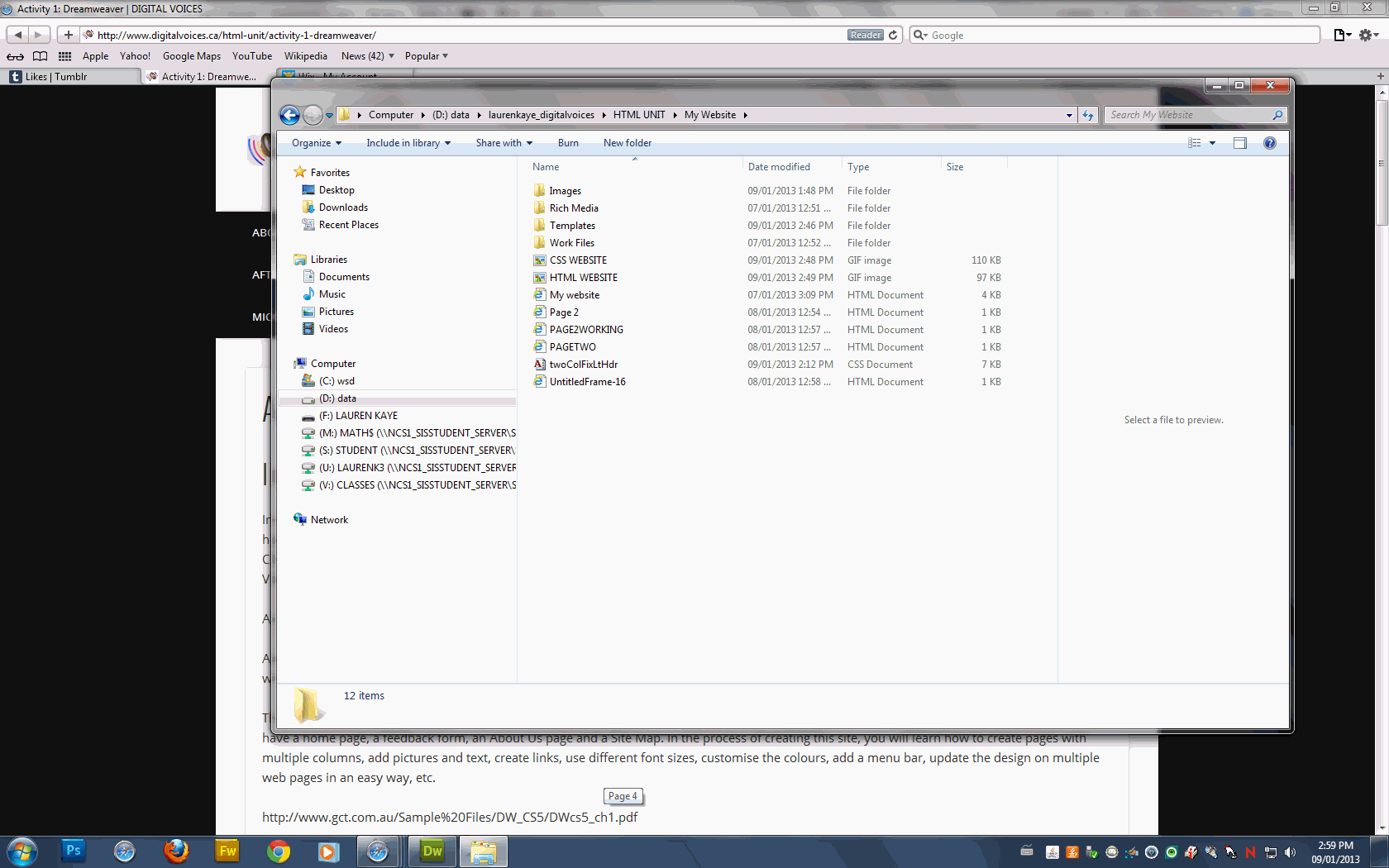
Task: Click the New folder button
Action: [628, 143]
